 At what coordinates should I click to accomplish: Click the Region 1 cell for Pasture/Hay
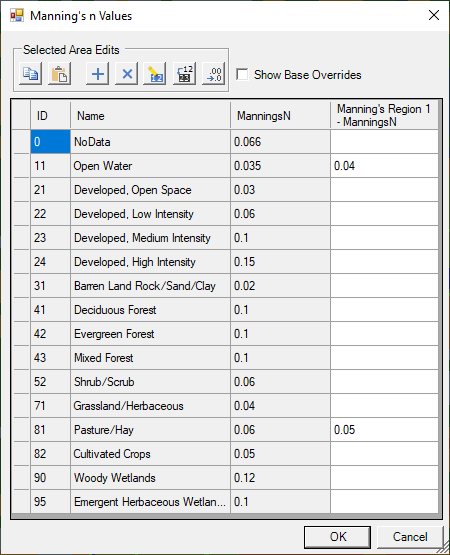coord(384,430)
